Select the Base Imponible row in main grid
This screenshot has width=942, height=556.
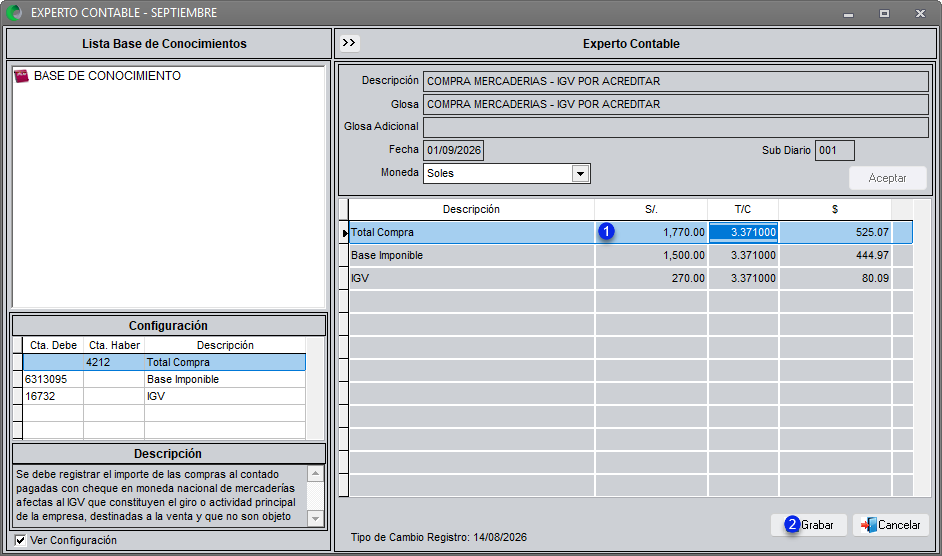(x=631, y=255)
